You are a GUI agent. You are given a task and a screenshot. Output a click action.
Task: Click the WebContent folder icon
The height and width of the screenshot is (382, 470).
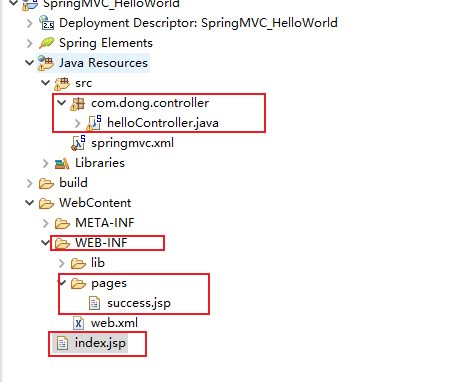coord(46,203)
